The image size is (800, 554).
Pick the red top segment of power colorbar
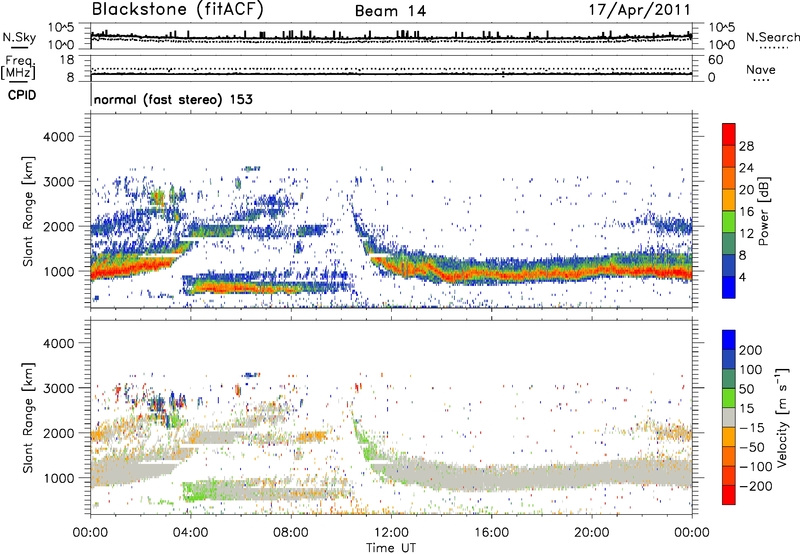[729, 134]
